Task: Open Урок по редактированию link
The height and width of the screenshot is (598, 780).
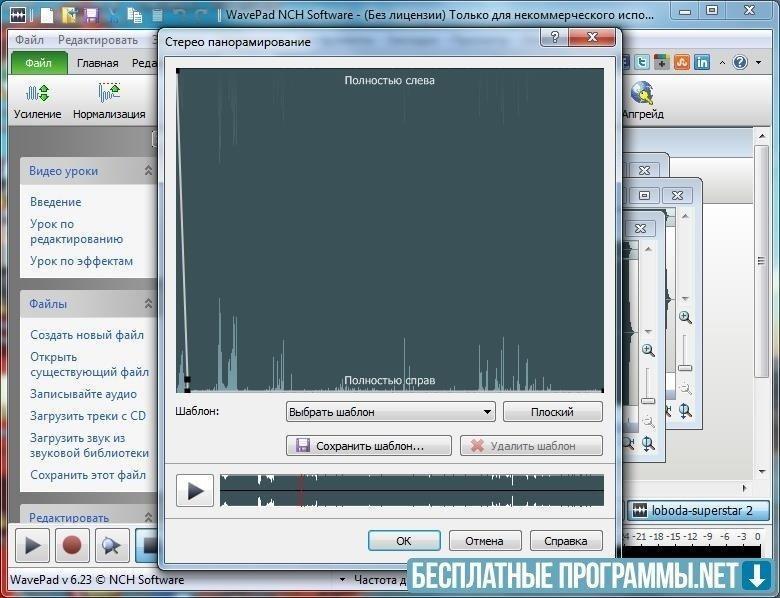Action: (77, 231)
